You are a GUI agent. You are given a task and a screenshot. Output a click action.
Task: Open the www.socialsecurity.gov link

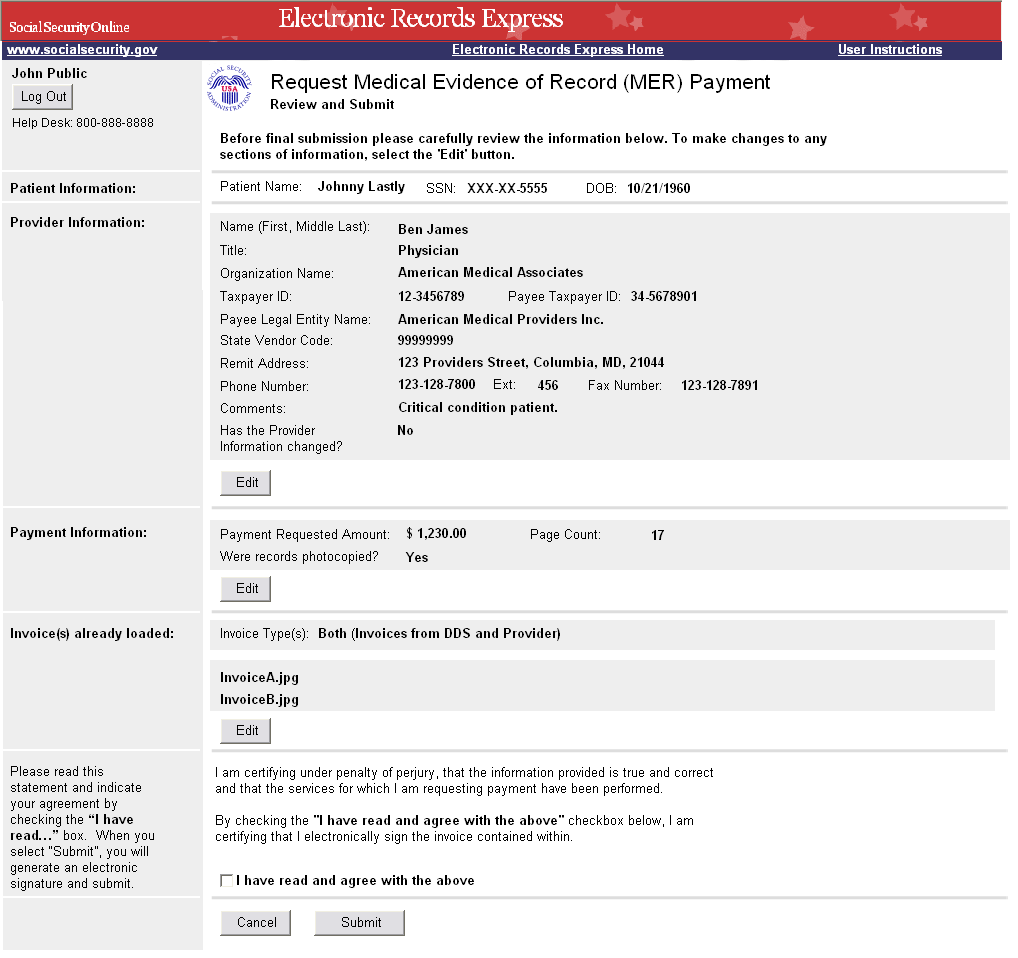[x=82, y=49]
